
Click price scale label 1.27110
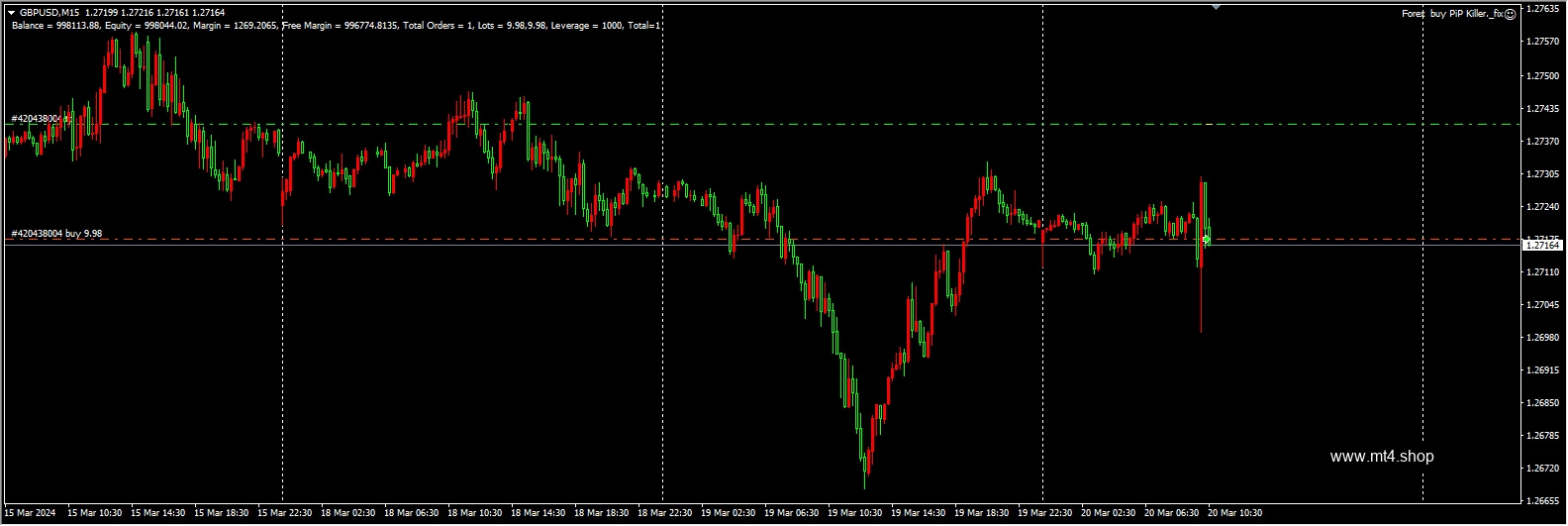pyautogui.click(x=1543, y=271)
